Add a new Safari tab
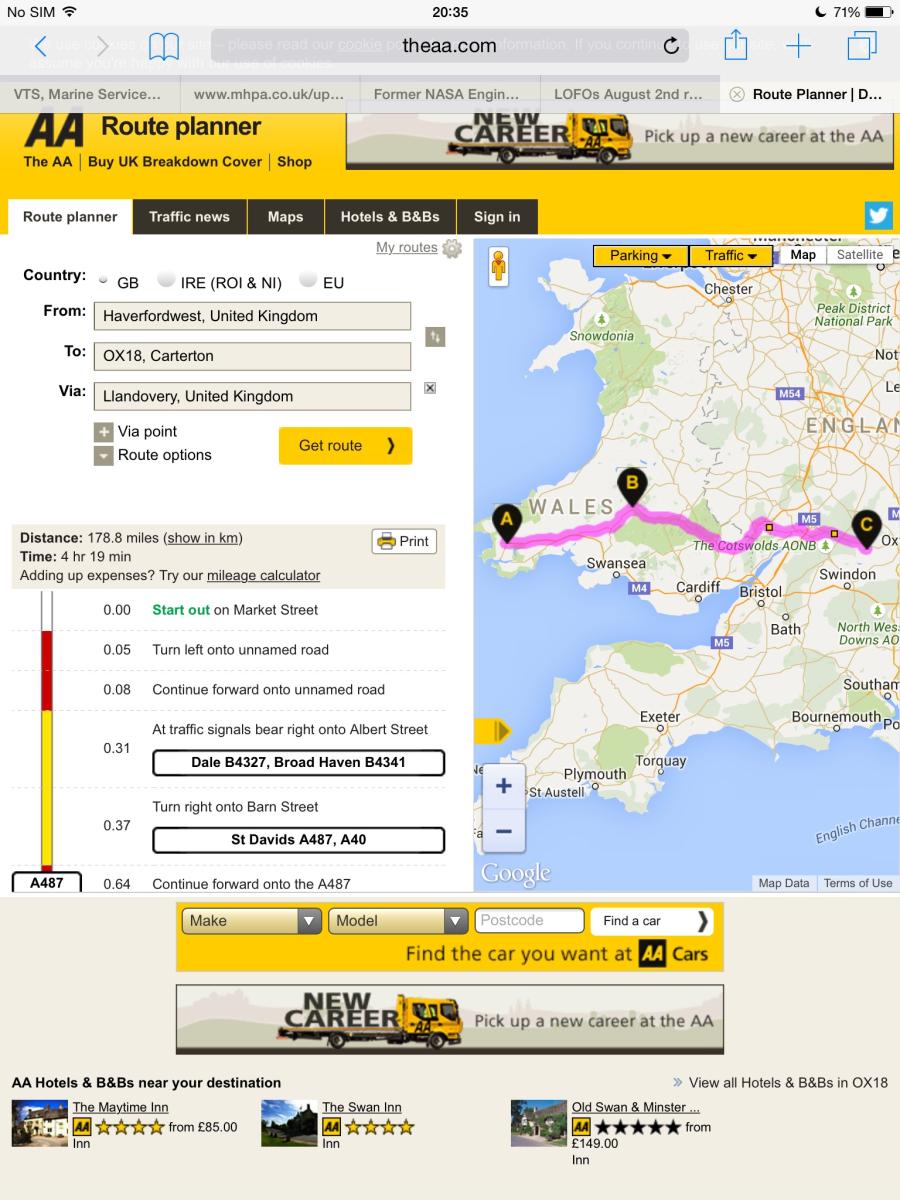900x1200 pixels. (798, 45)
